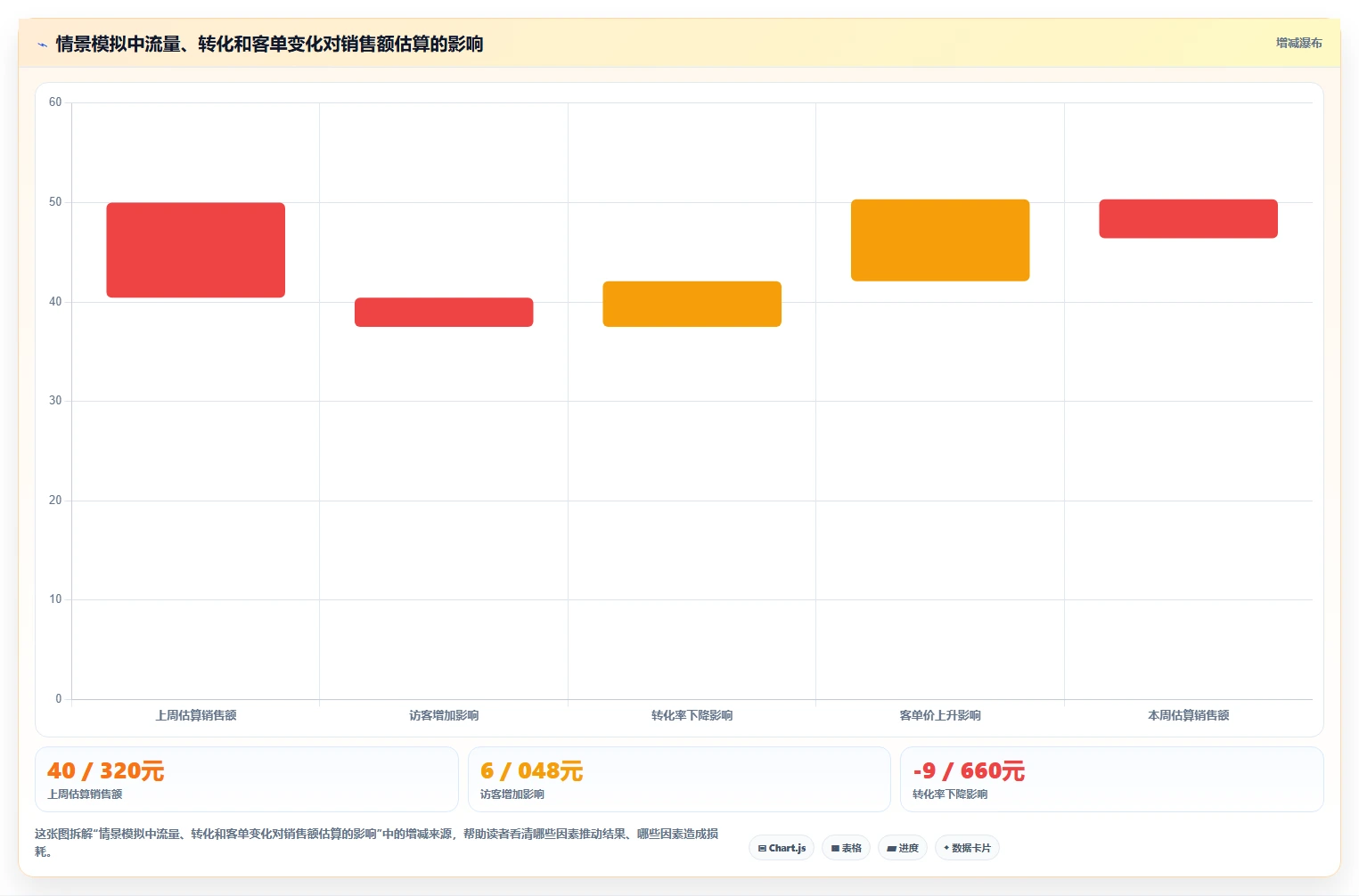Click the orange 转化率下降影响 bar

point(692,304)
